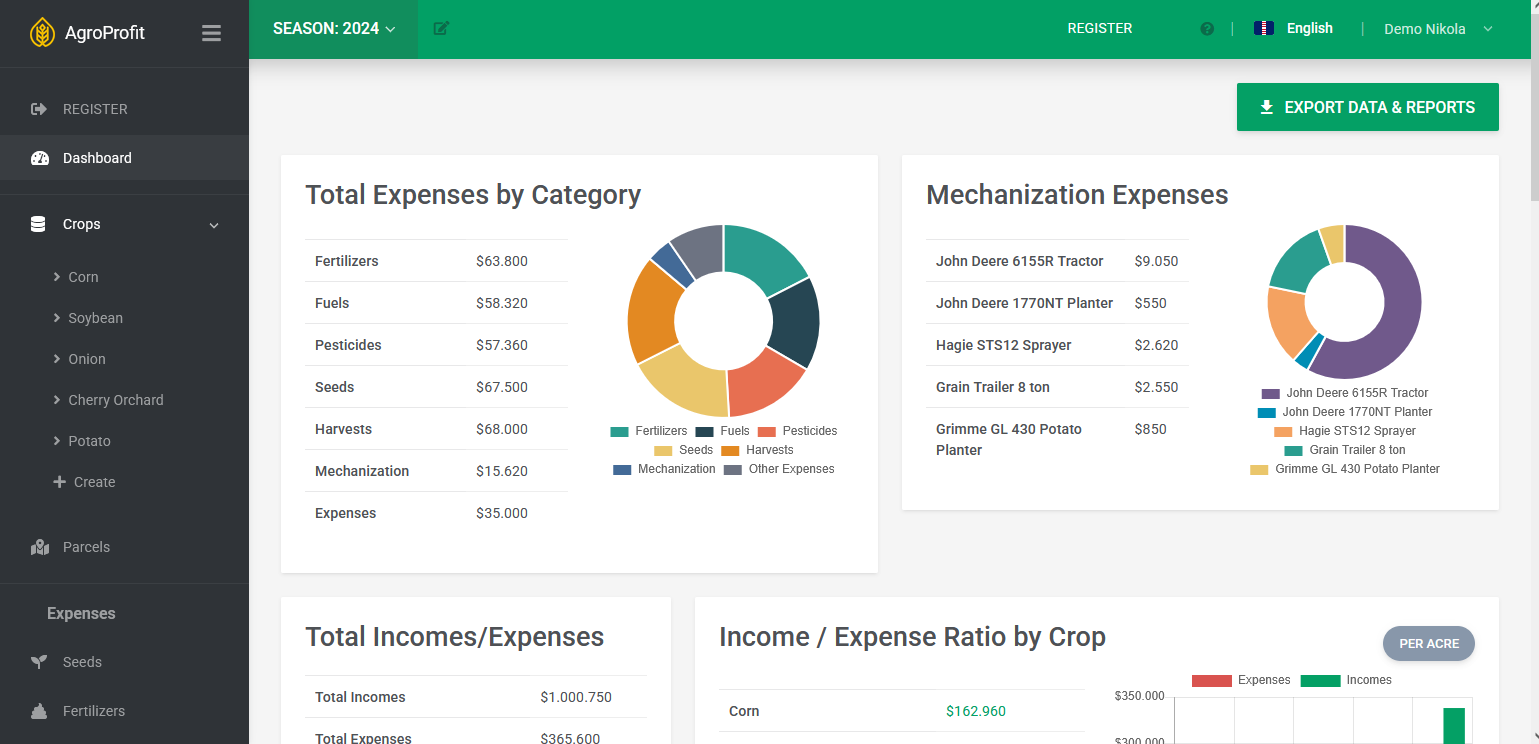The image size is (1539, 744).
Task: Click the AgroProfit wheat logo
Action: pyautogui.click(x=44, y=32)
